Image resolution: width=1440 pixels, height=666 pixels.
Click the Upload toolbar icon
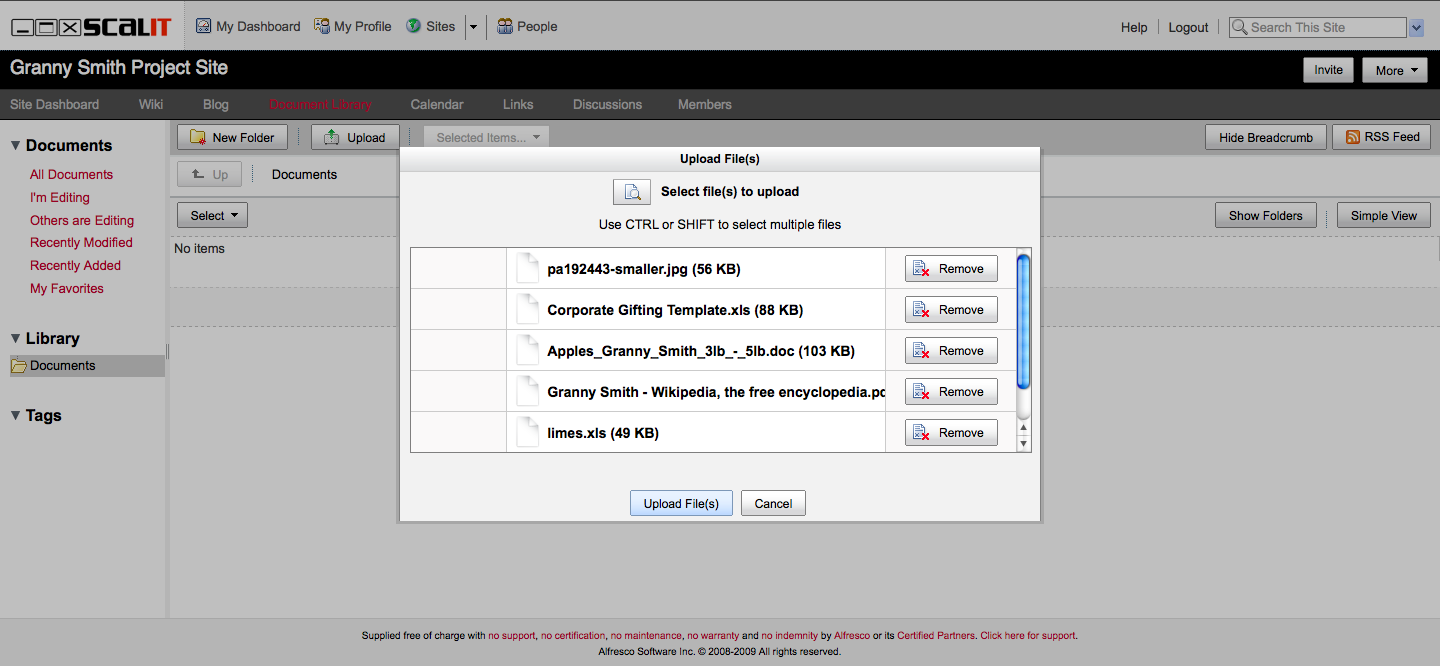click(332, 137)
